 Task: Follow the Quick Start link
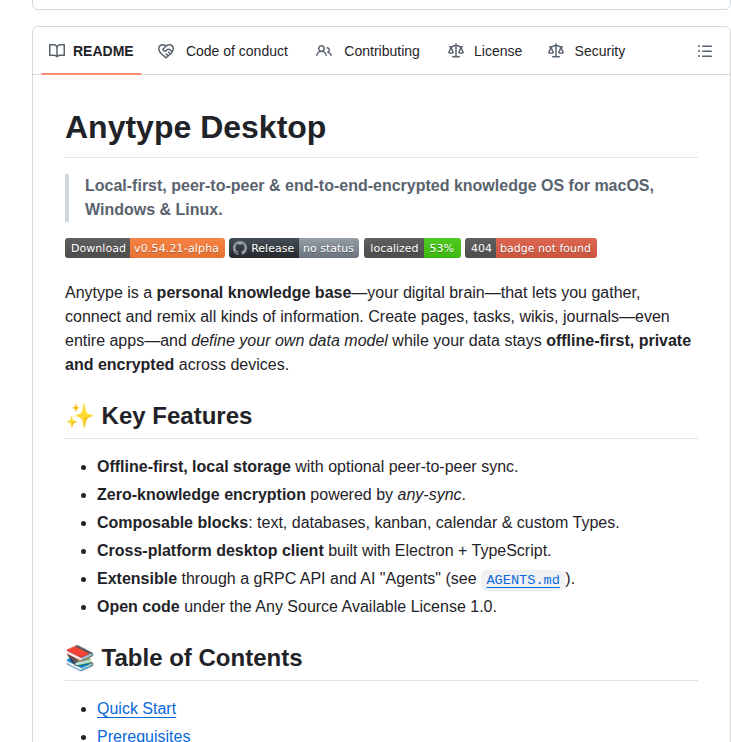pos(136,708)
